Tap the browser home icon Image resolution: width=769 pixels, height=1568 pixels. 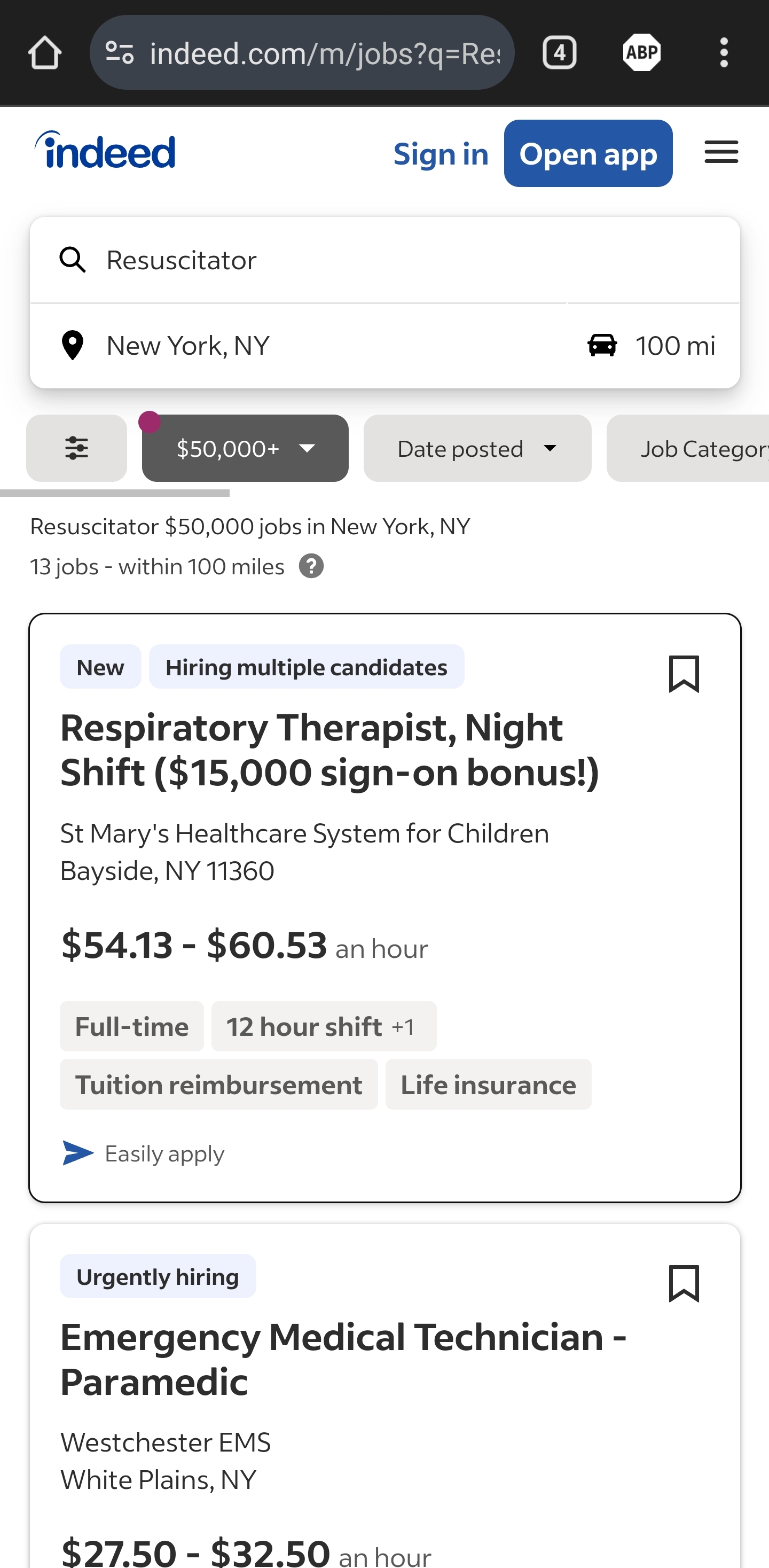point(44,53)
